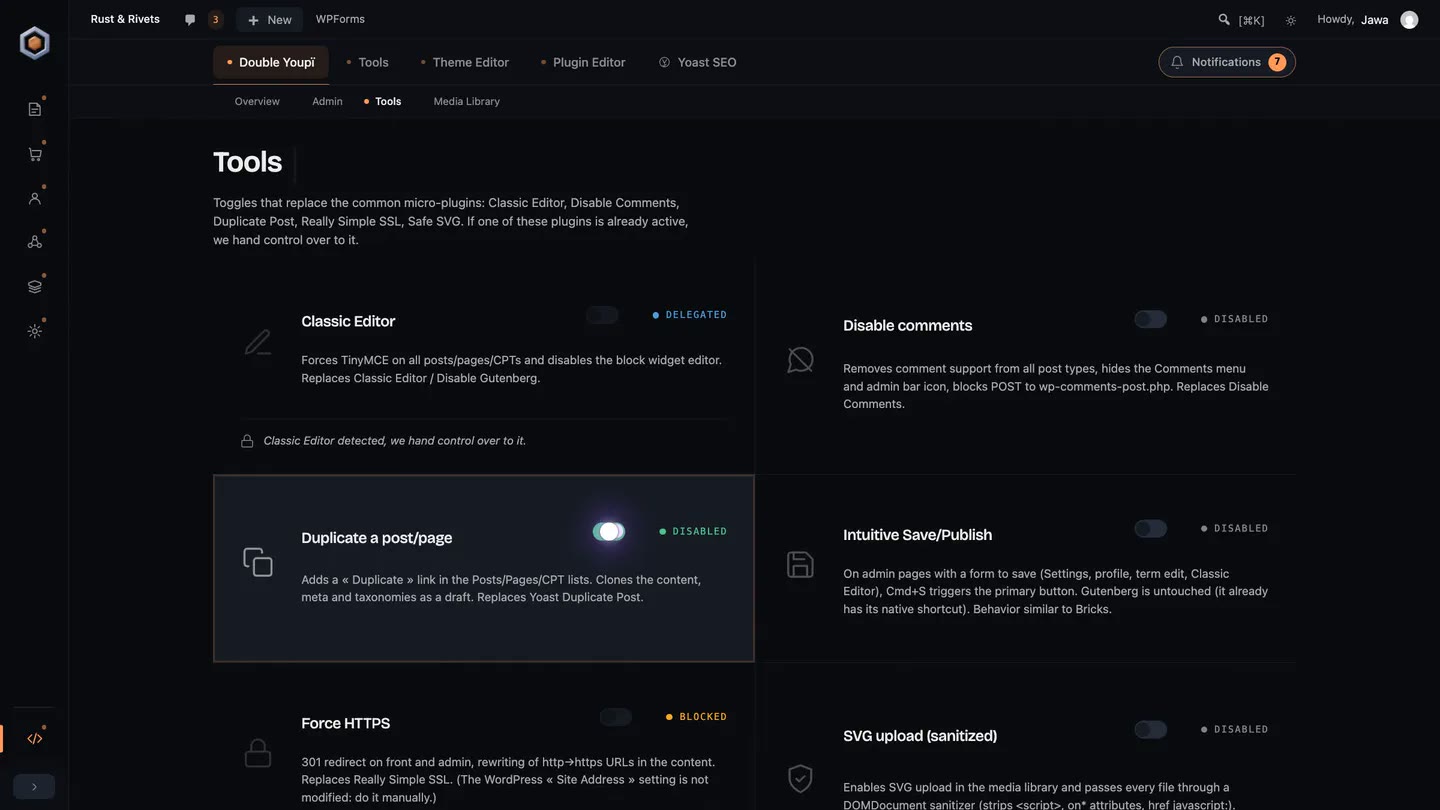Open the connected nodes sidebar icon
This screenshot has width=1440, height=810.
point(35,242)
